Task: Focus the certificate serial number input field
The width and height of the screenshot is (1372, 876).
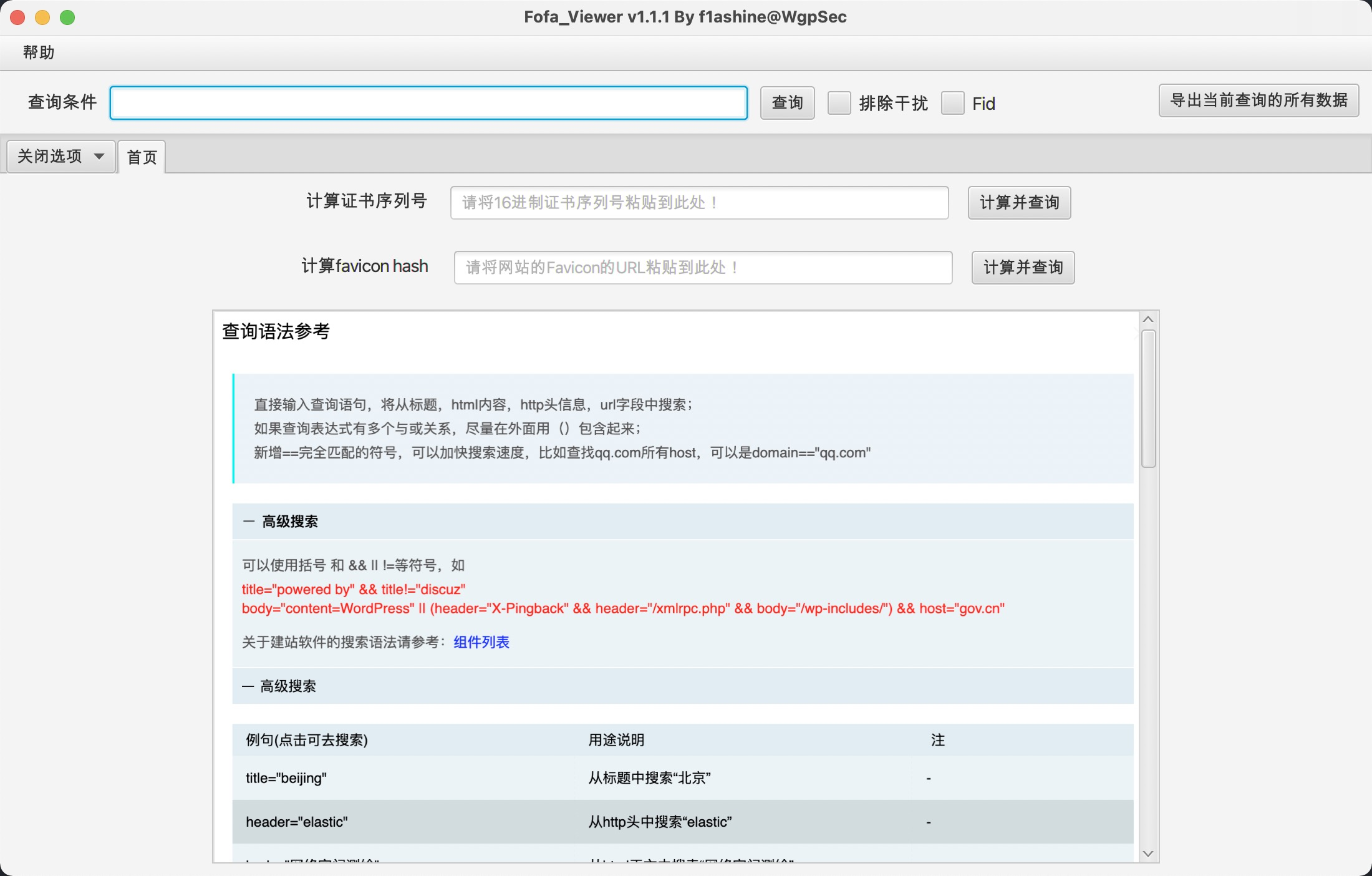Action: (x=698, y=202)
